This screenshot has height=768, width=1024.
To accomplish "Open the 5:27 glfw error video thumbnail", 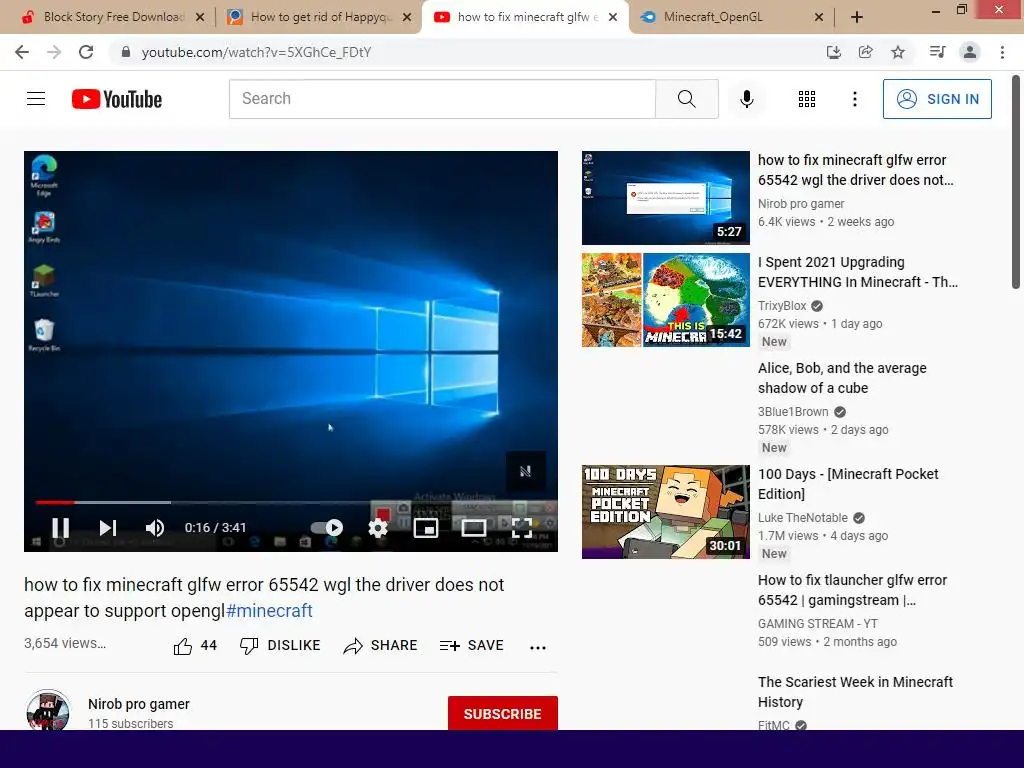I will click(665, 198).
